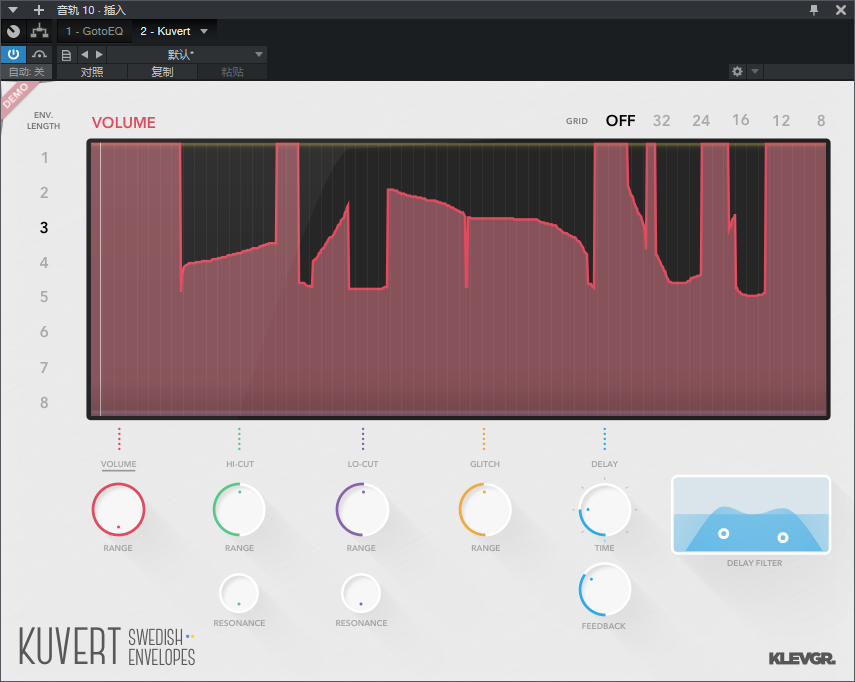855x682 pixels.
Task: Click the orange dotted glitch indicator
Action: point(484,439)
